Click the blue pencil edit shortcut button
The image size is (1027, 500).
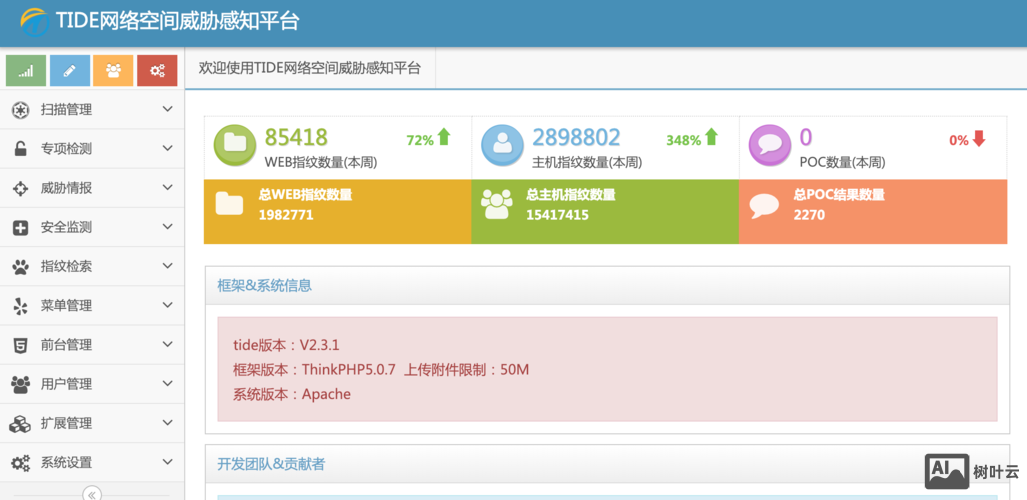coord(69,71)
